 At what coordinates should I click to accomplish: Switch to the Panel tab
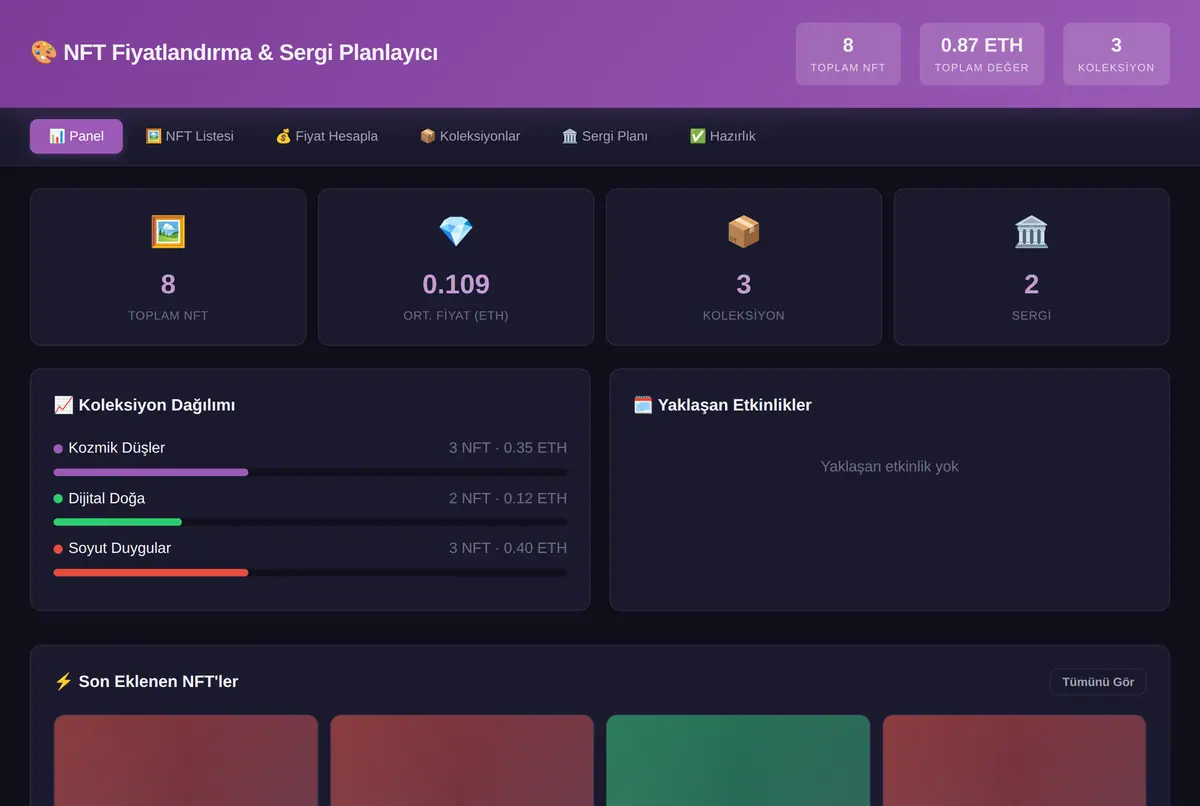(x=76, y=136)
